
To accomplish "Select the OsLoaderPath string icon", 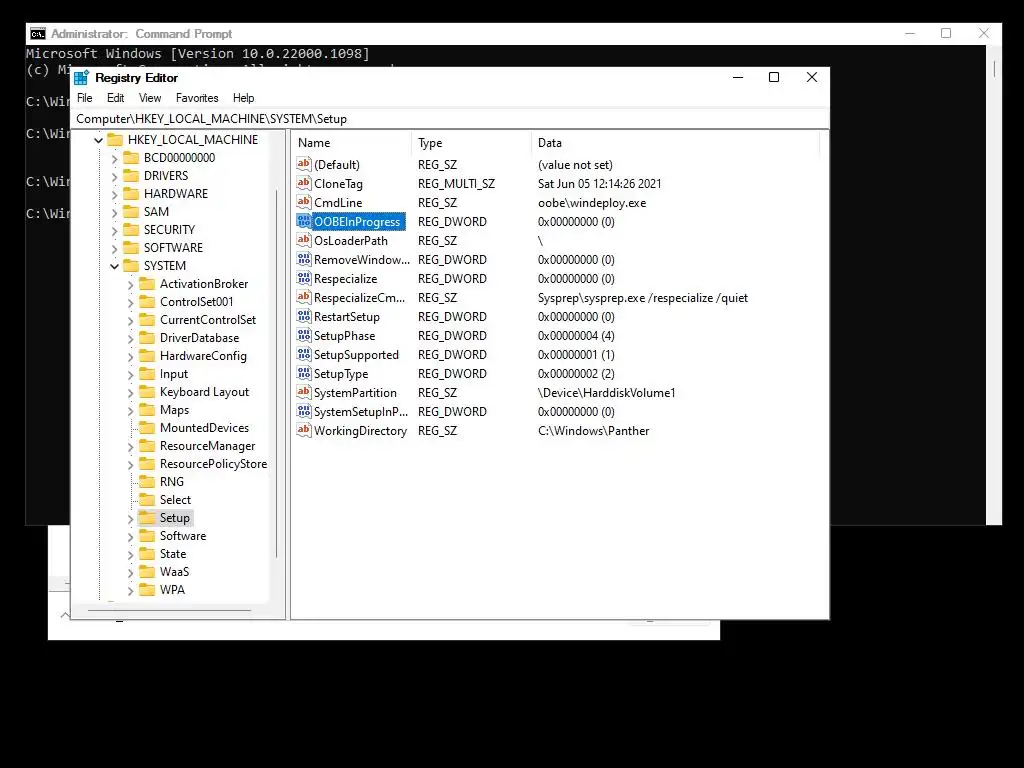I will (304, 240).
